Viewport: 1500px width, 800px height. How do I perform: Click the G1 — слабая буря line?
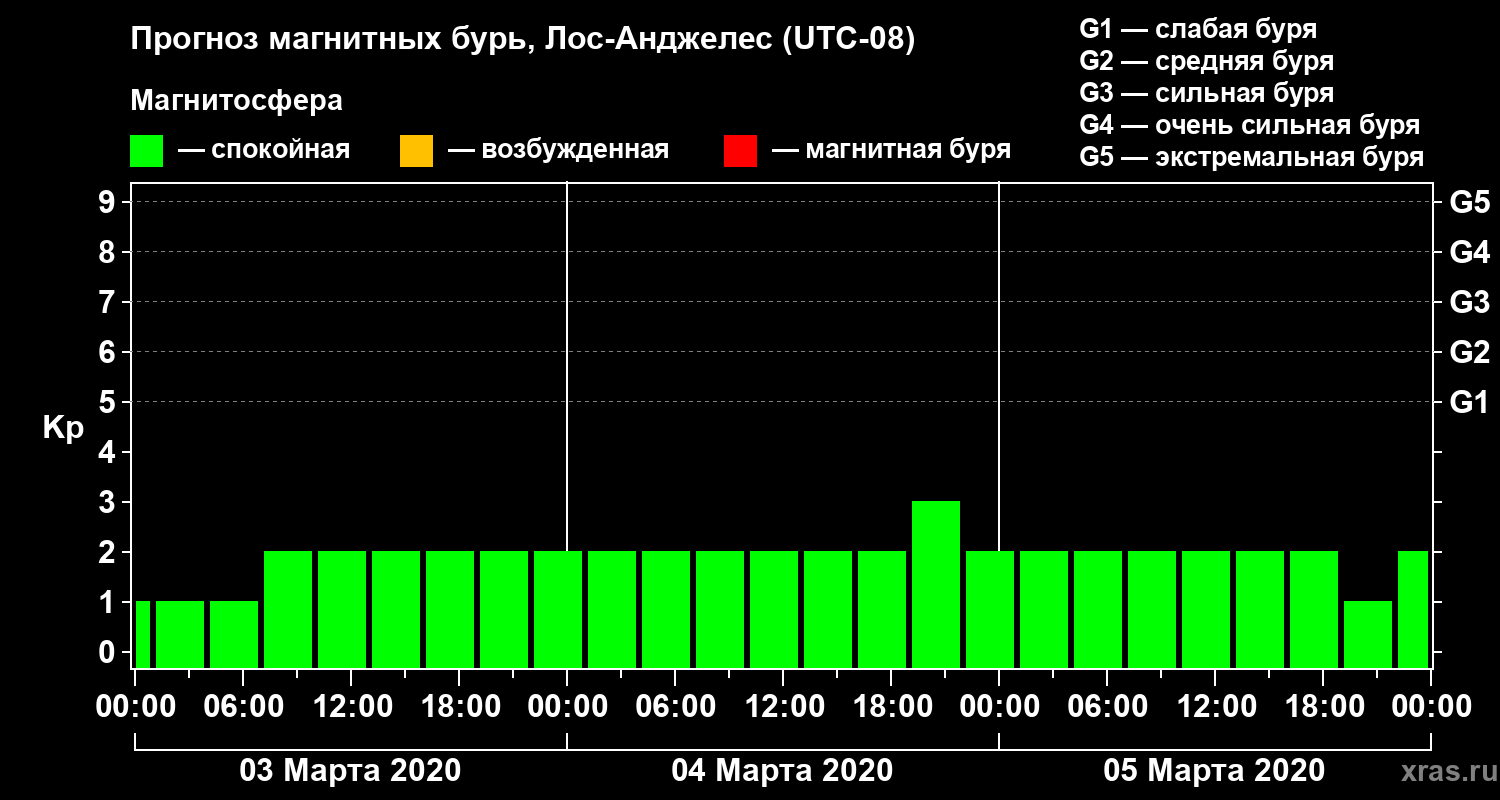click(1198, 29)
